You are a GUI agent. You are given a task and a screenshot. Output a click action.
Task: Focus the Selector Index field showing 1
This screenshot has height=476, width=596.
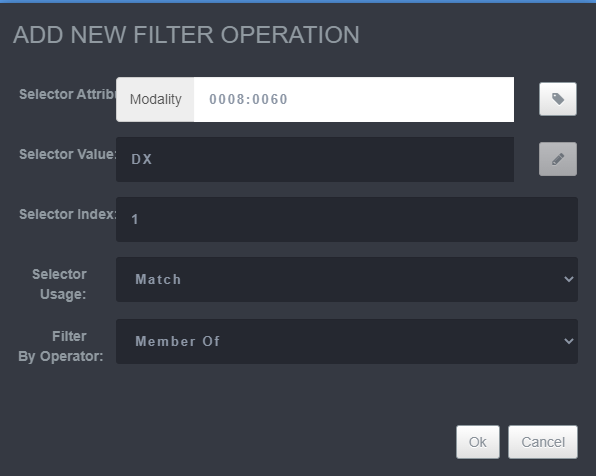pos(347,219)
